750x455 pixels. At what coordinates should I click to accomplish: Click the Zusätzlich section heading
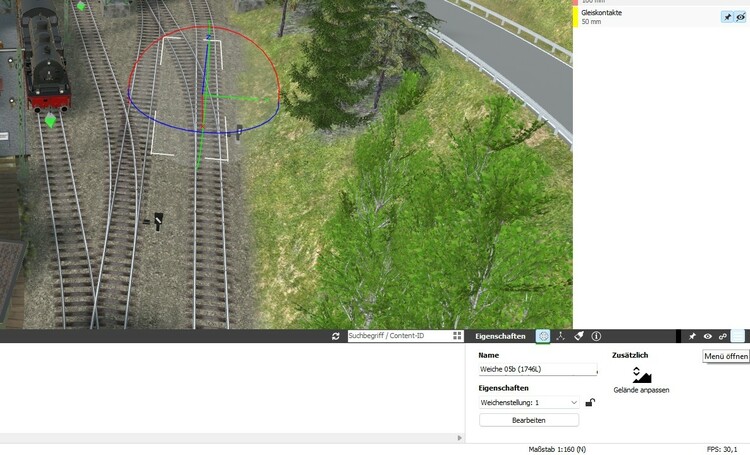pos(630,355)
